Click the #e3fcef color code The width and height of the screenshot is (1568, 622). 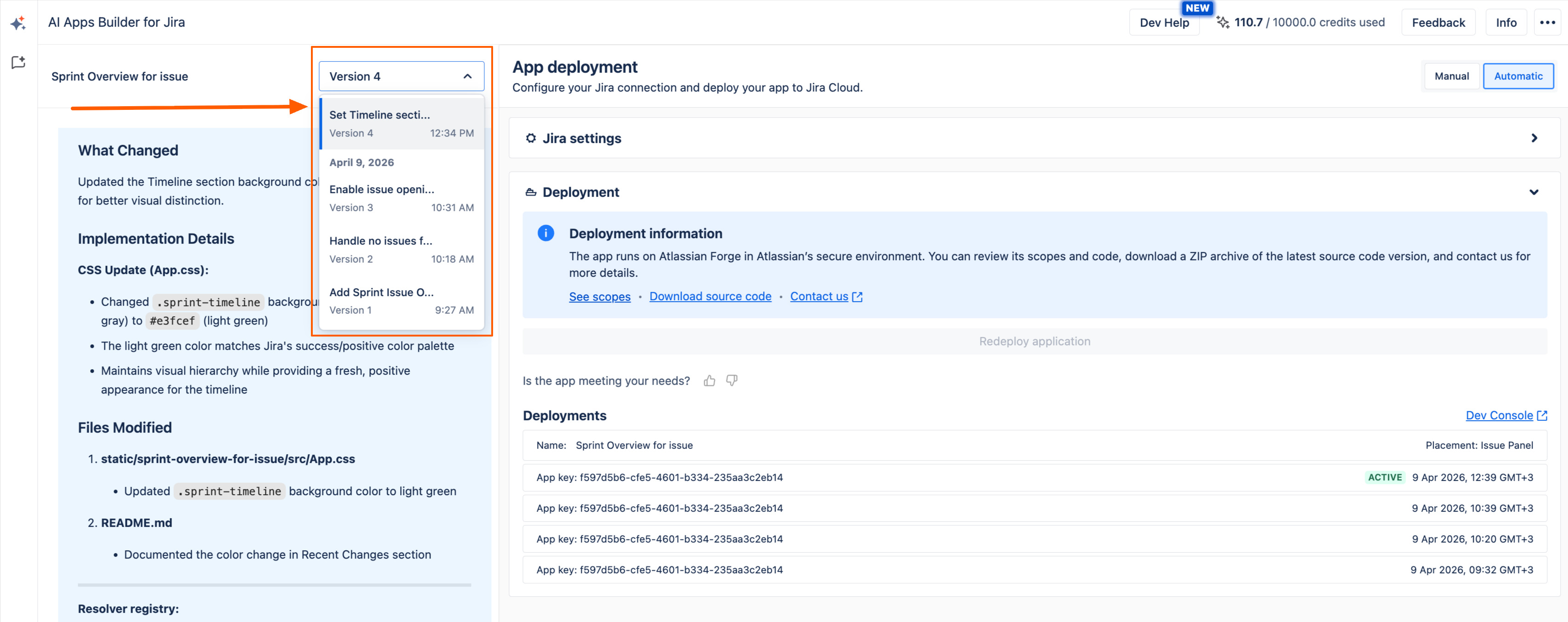click(x=172, y=321)
